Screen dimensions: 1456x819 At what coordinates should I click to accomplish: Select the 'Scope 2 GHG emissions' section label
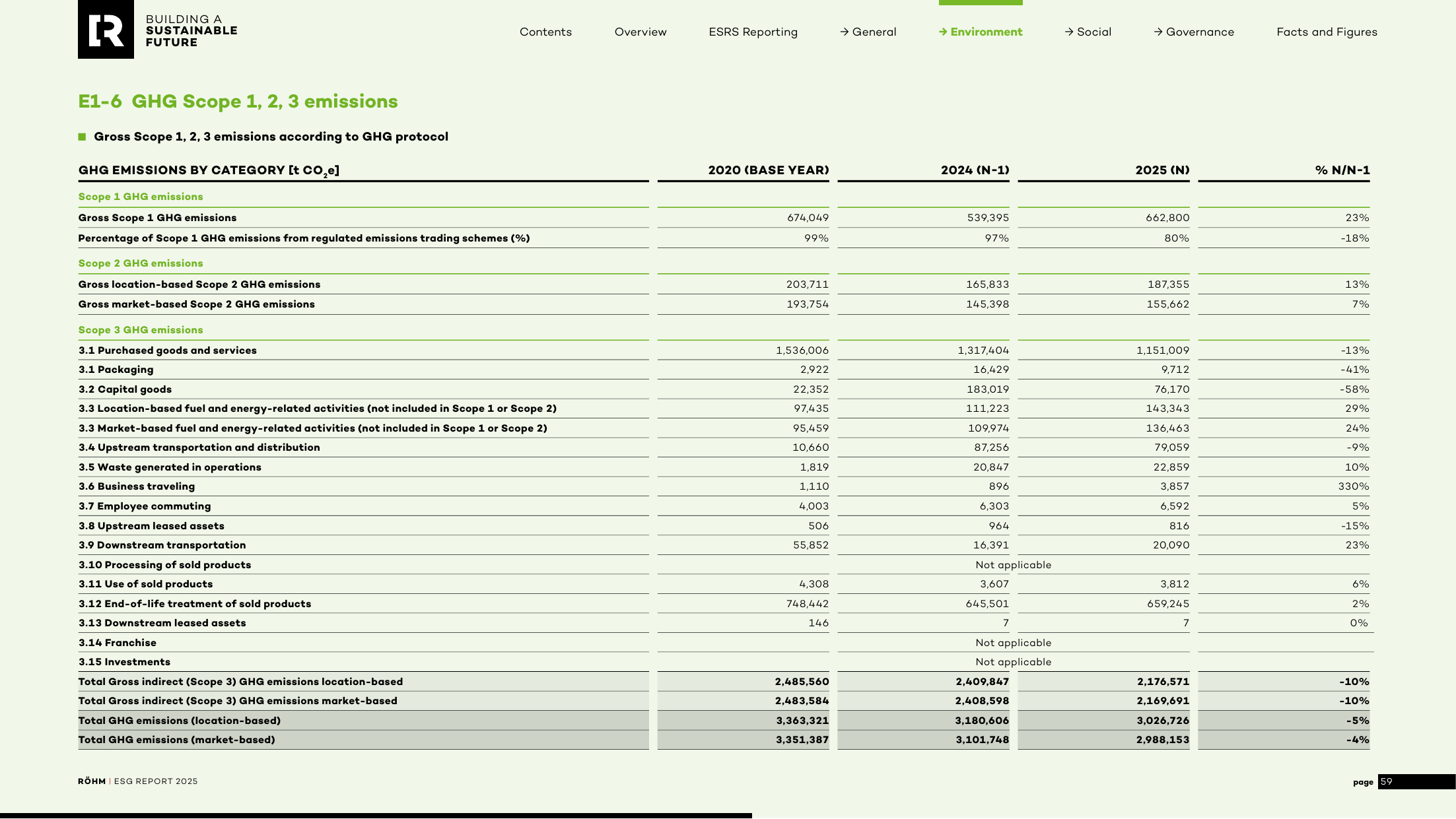(x=141, y=263)
